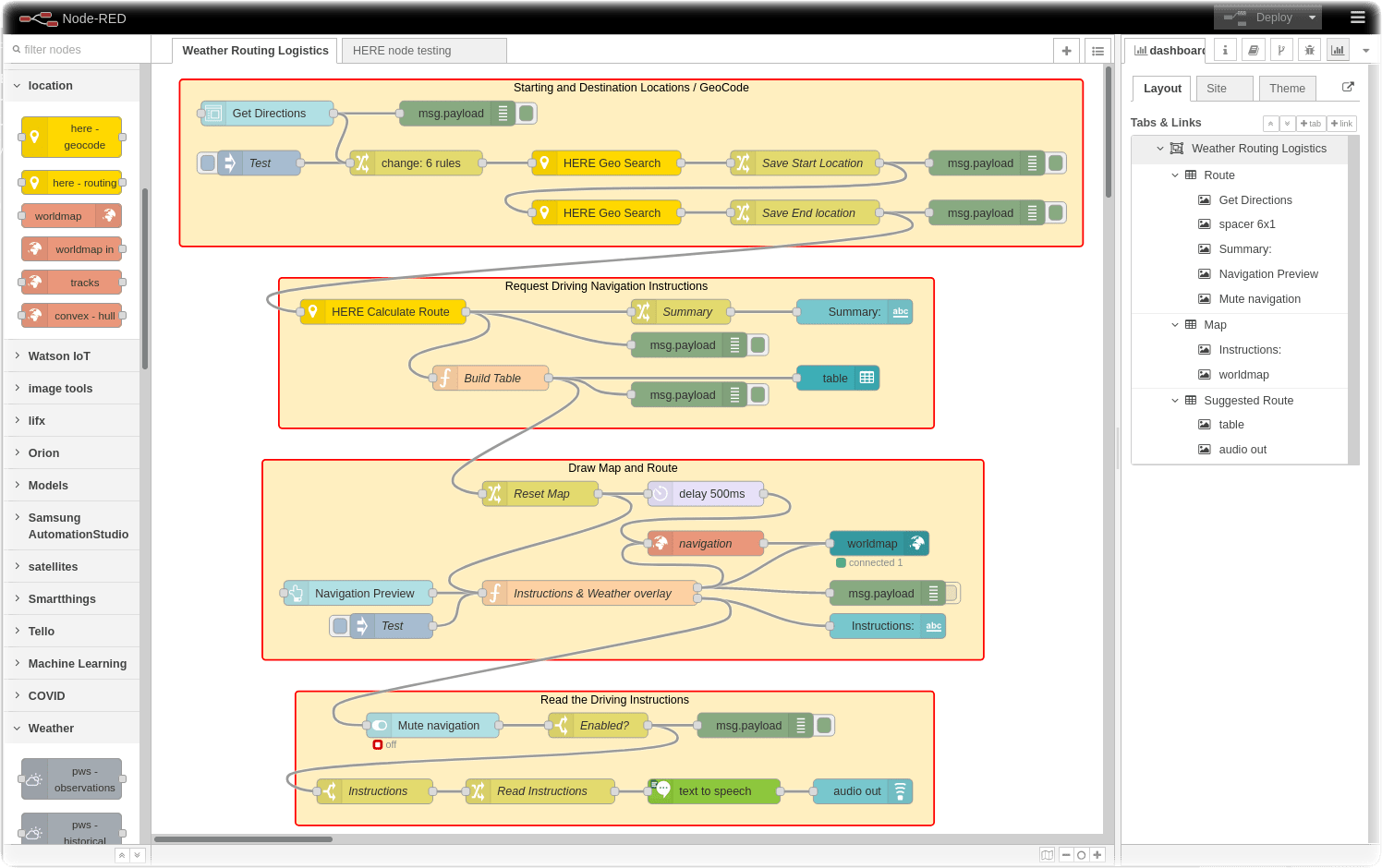Add a dashboard tab with the tab button
Image resolution: width=1382 pixels, height=868 pixels.
[1311, 123]
